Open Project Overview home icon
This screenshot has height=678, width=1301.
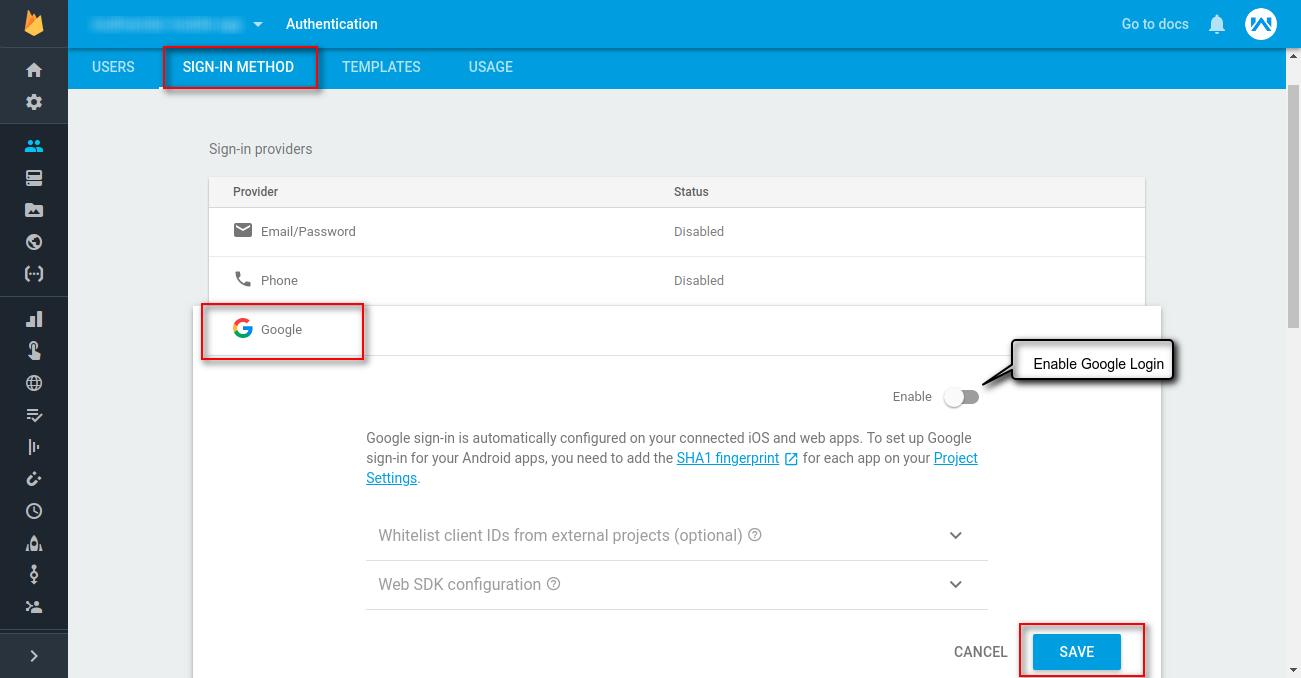34,70
